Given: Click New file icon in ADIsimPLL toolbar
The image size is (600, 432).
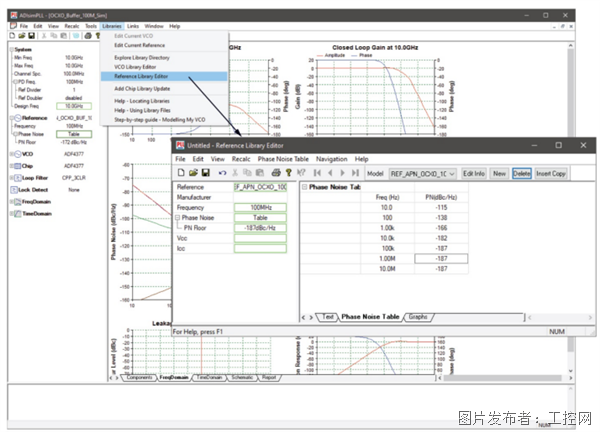Looking at the screenshot, I should [x=12, y=36].
